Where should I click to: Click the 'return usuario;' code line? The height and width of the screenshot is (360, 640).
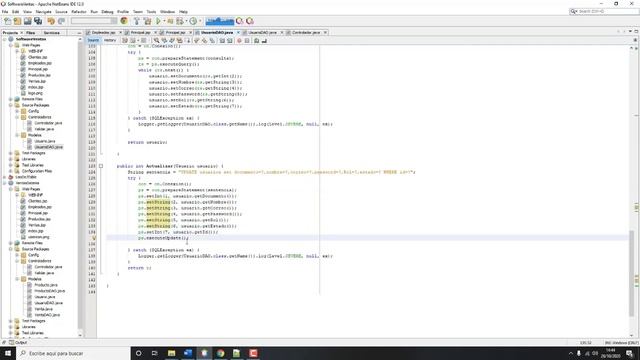click(x=147, y=142)
